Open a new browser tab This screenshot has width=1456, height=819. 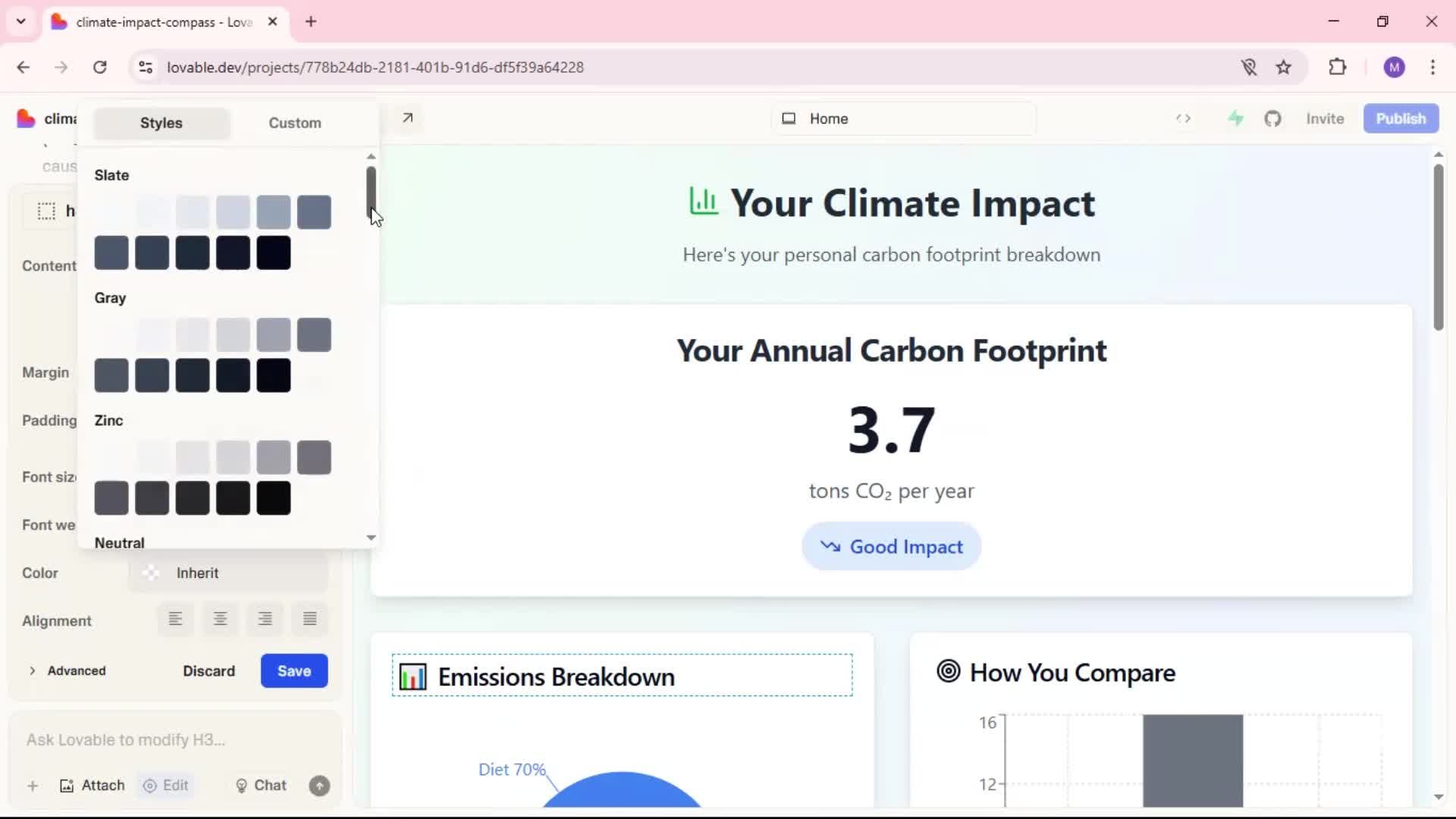(311, 21)
